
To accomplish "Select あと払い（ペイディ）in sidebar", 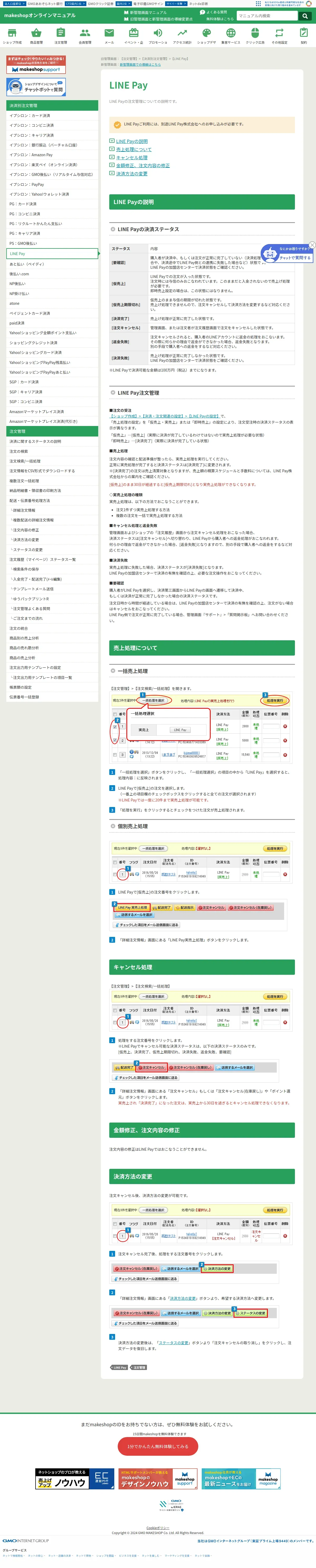I will pyautogui.click(x=52, y=264).
